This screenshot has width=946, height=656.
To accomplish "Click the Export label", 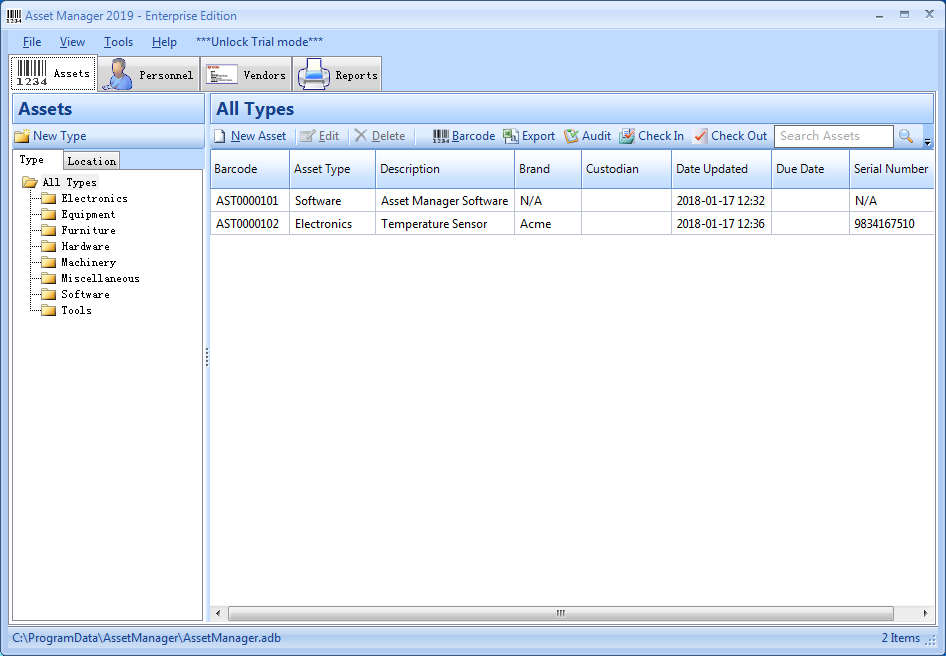I will [538, 136].
